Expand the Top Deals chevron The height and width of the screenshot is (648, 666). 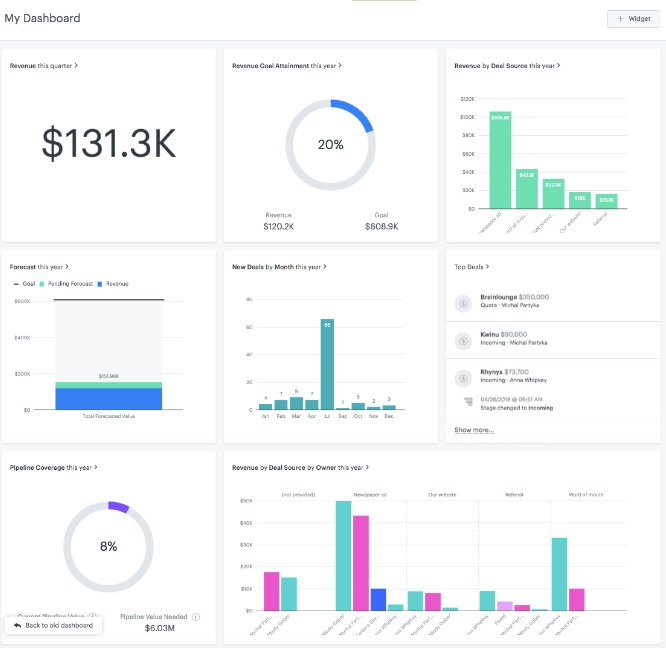487,267
